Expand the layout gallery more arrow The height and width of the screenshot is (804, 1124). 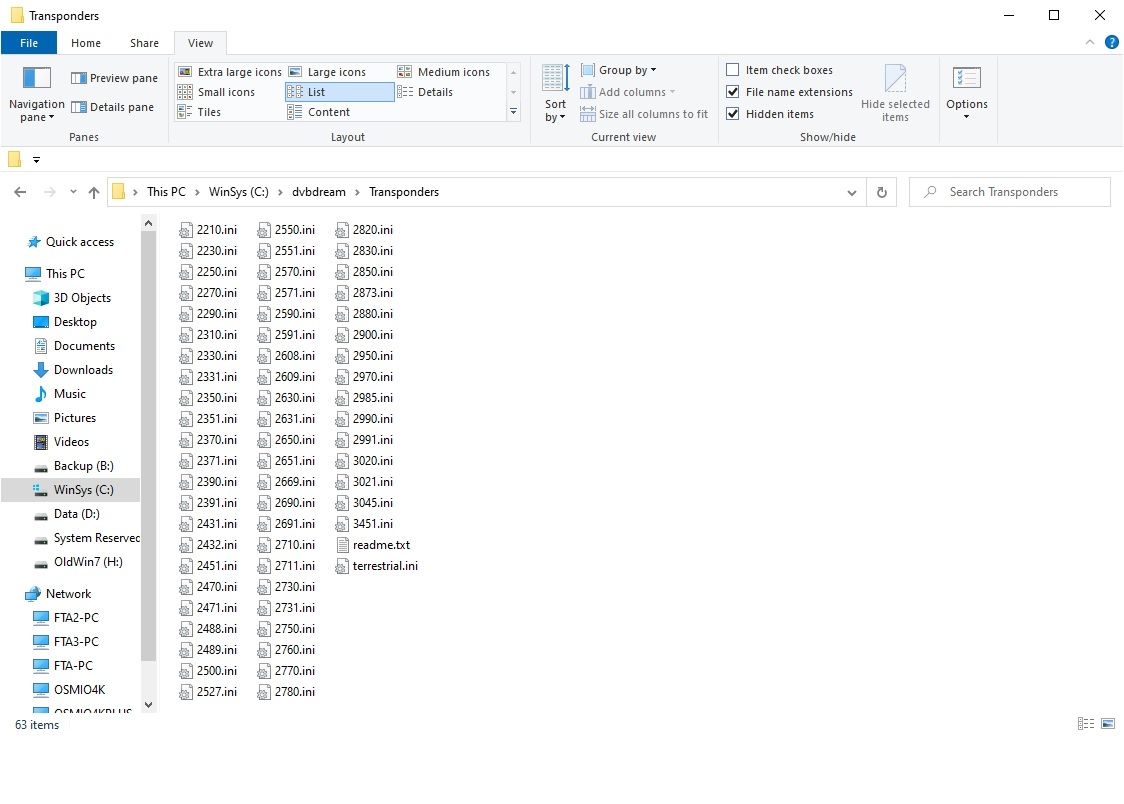click(x=514, y=112)
